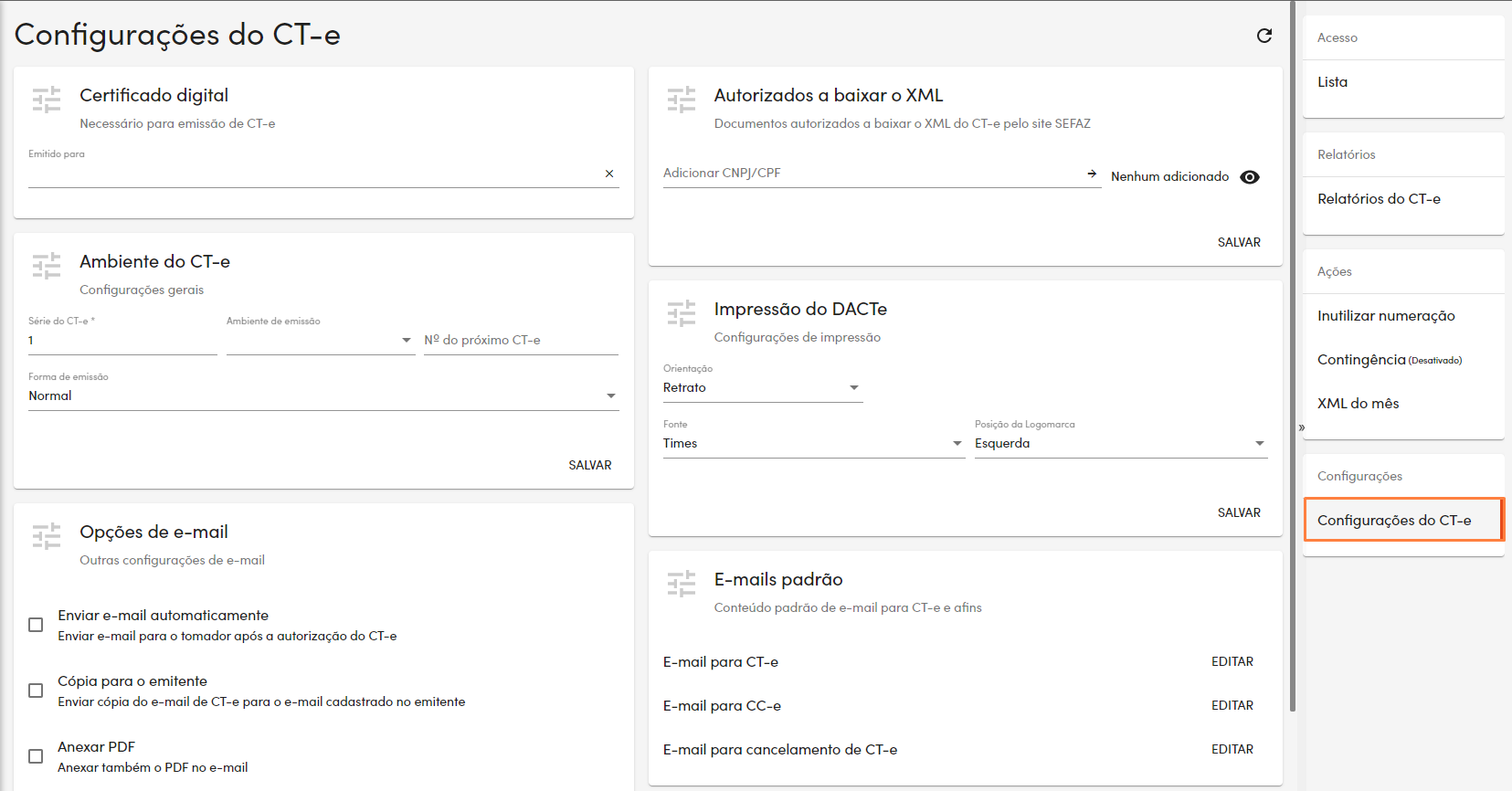Viewport: 1512px width, 791px height.
Task: Edit the E-mail para CC-e template
Action: pos(1232,705)
